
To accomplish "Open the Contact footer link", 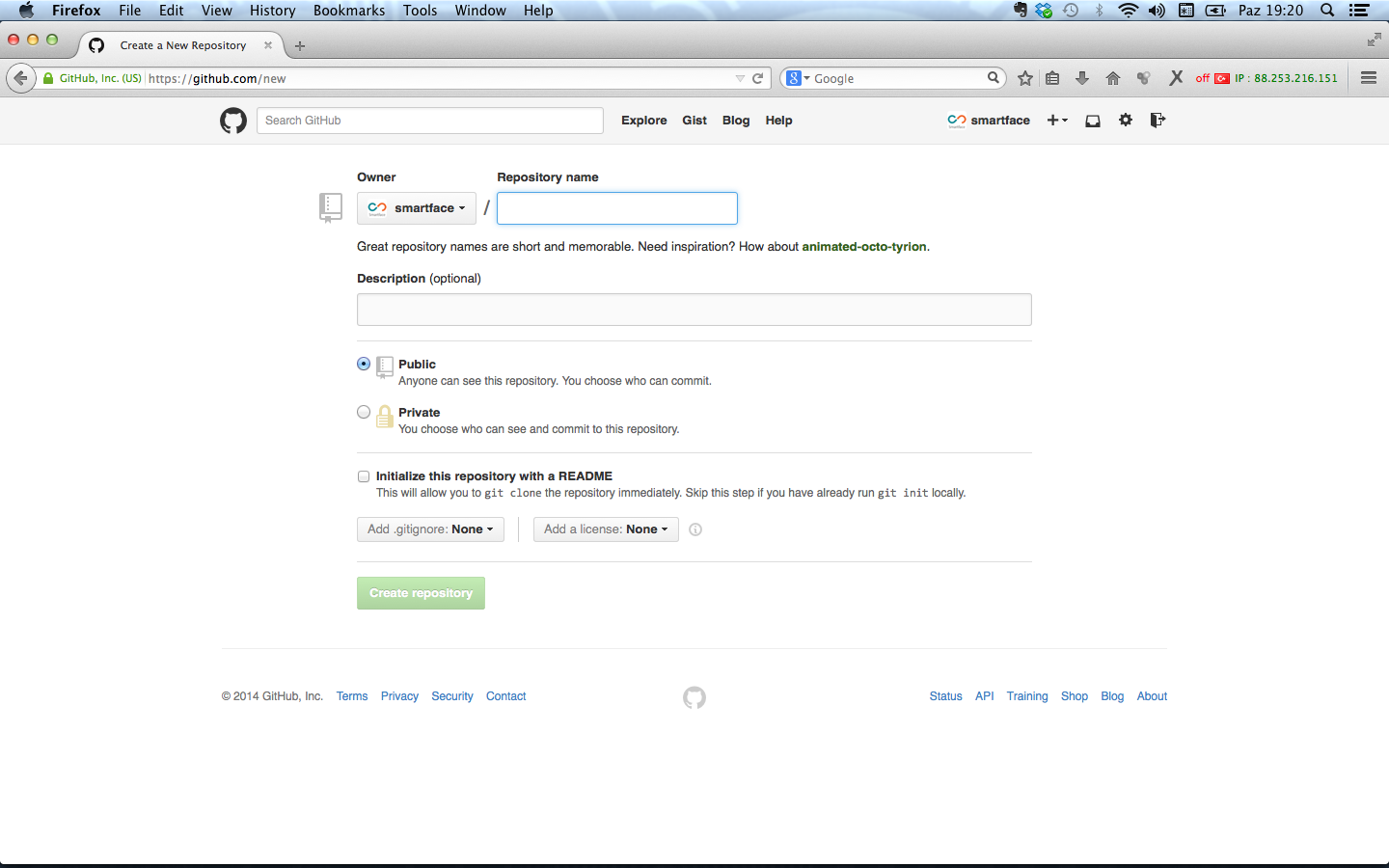I will tap(506, 696).
